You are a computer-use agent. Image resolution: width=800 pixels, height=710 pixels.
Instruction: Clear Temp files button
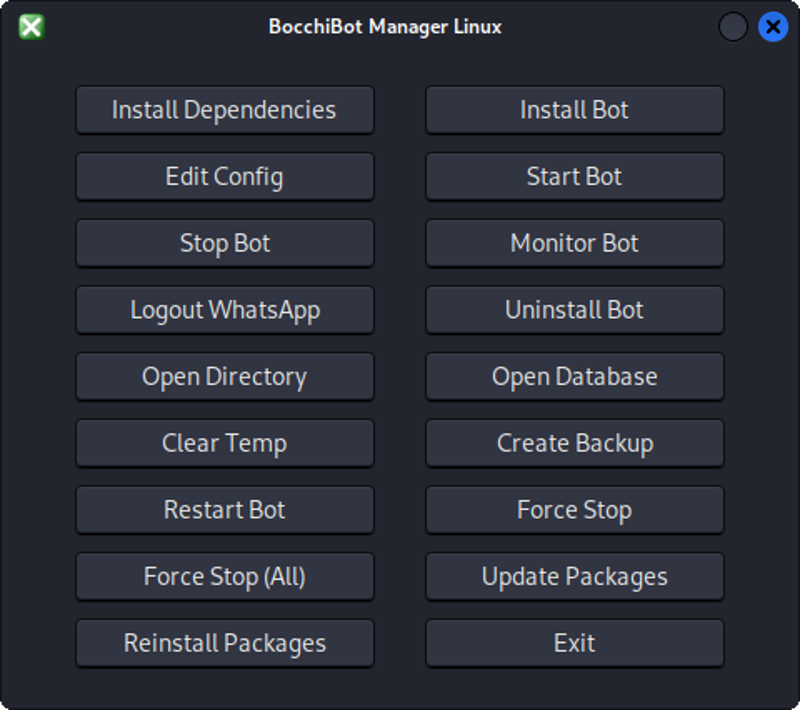click(x=224, y=443)
